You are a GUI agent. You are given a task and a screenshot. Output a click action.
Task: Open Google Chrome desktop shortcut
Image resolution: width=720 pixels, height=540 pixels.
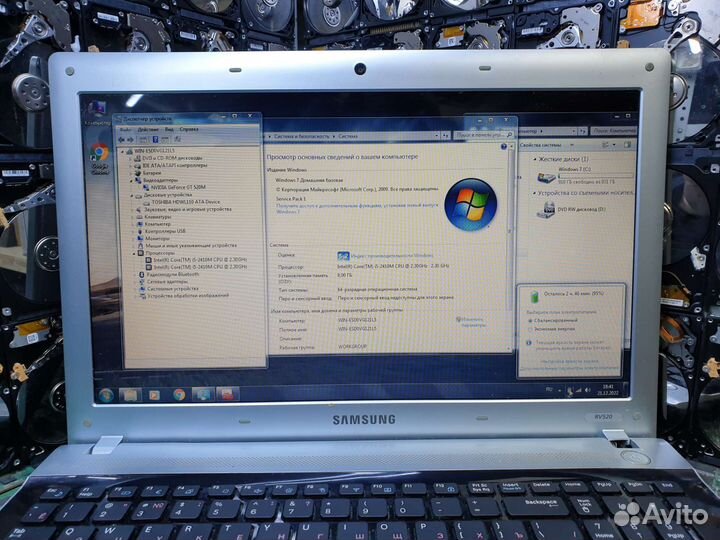point(99,159)
